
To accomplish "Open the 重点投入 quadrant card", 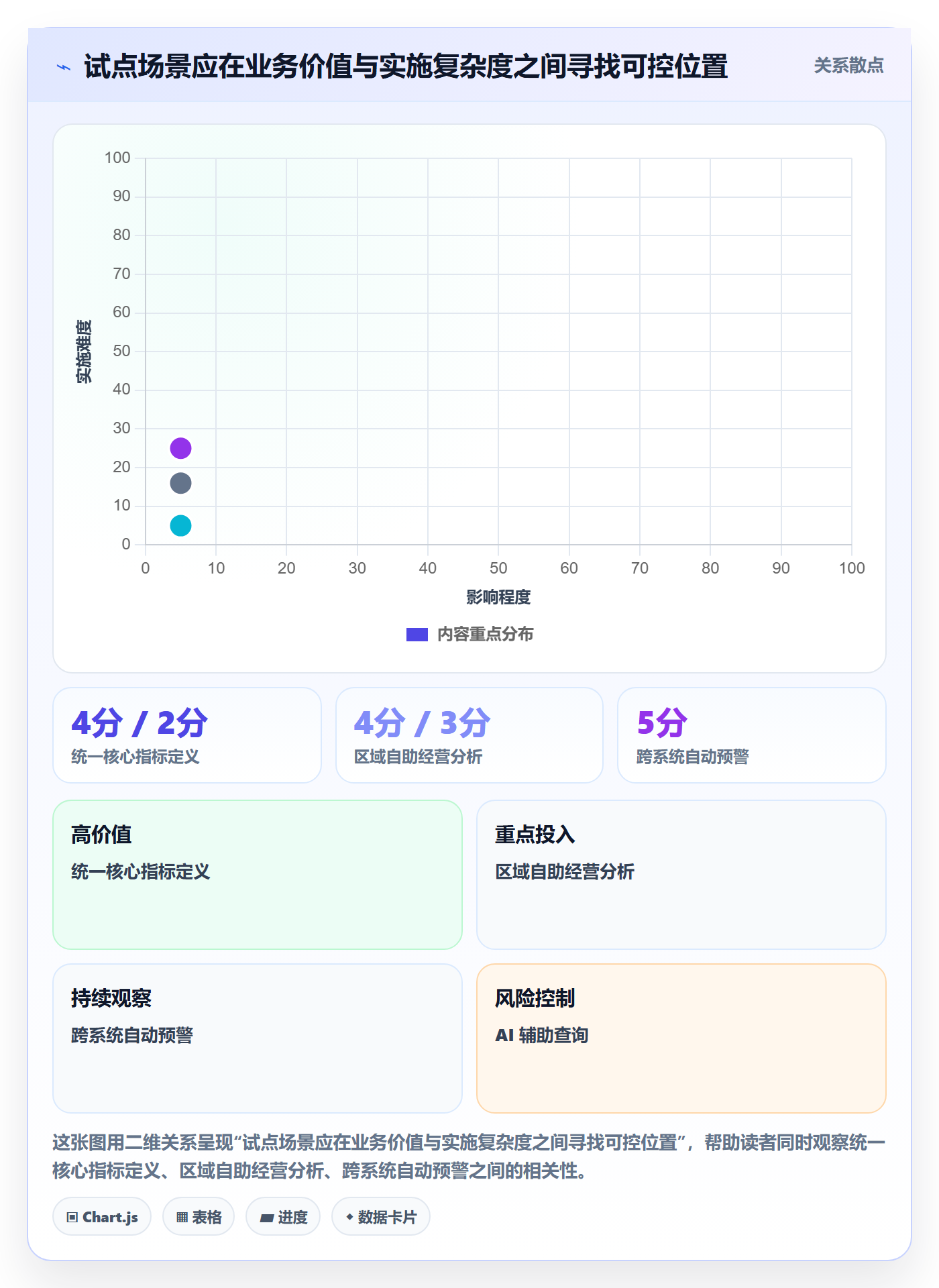I will tap(681, 875).
